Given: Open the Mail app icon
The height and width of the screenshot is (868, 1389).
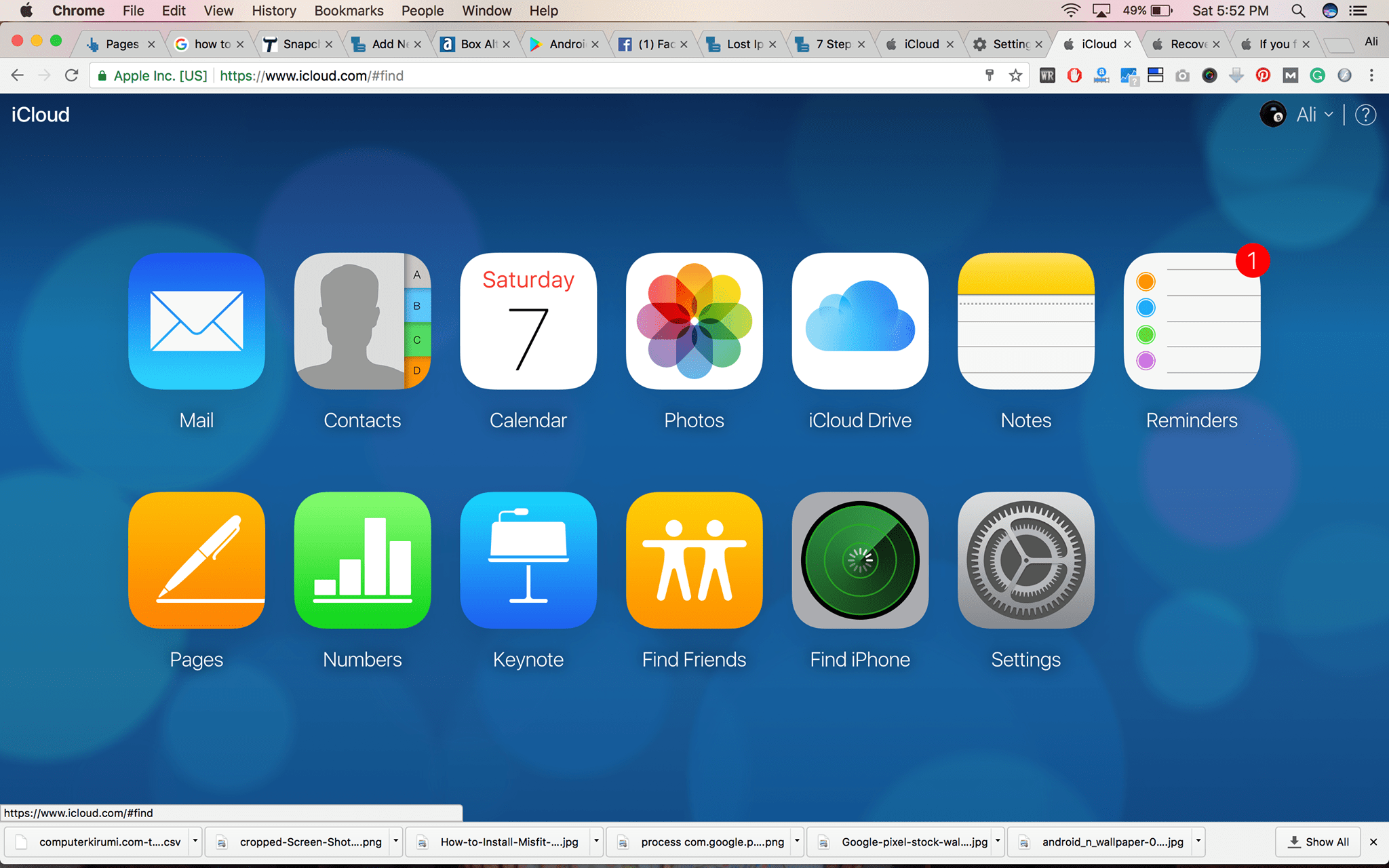Looking at the screenshot, I should (197, 321).
